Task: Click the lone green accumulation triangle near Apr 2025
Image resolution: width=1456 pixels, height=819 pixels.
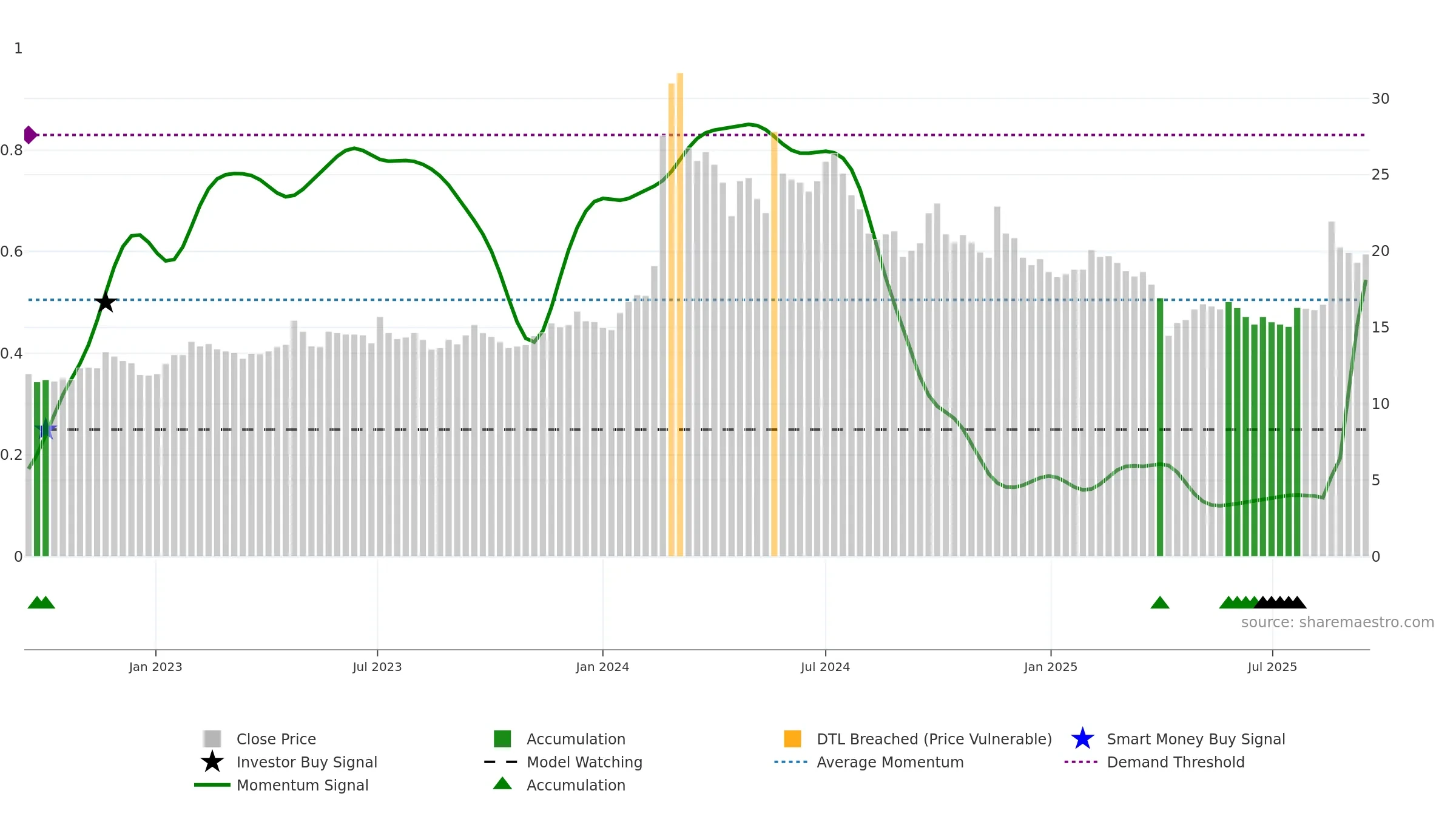Action: click(1160, 602)
